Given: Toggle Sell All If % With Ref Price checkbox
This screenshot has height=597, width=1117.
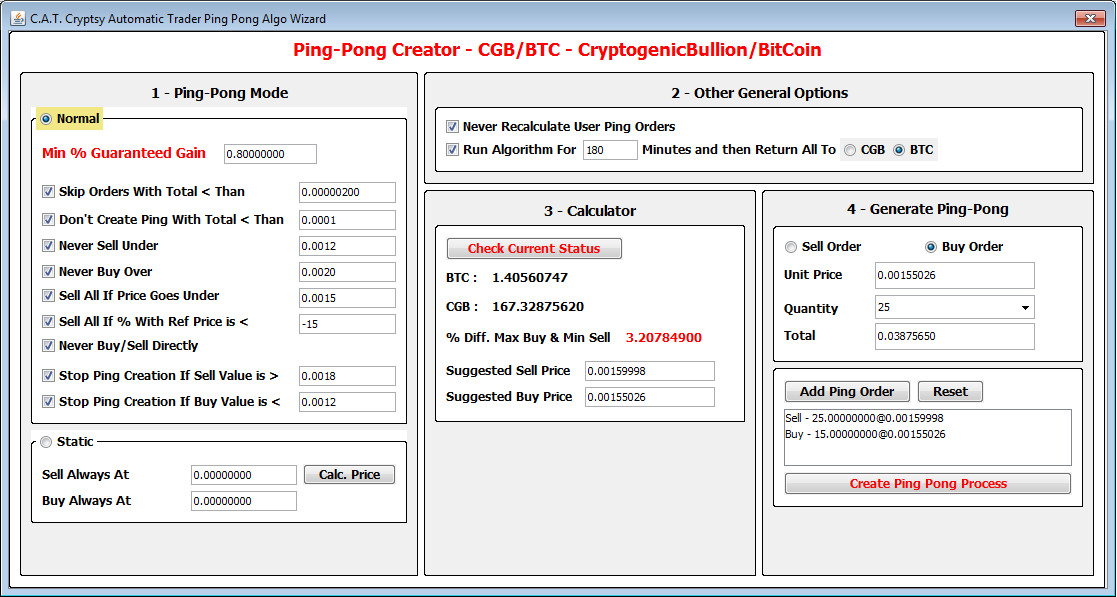Looking at the screenshot, I should click(48, 322).
